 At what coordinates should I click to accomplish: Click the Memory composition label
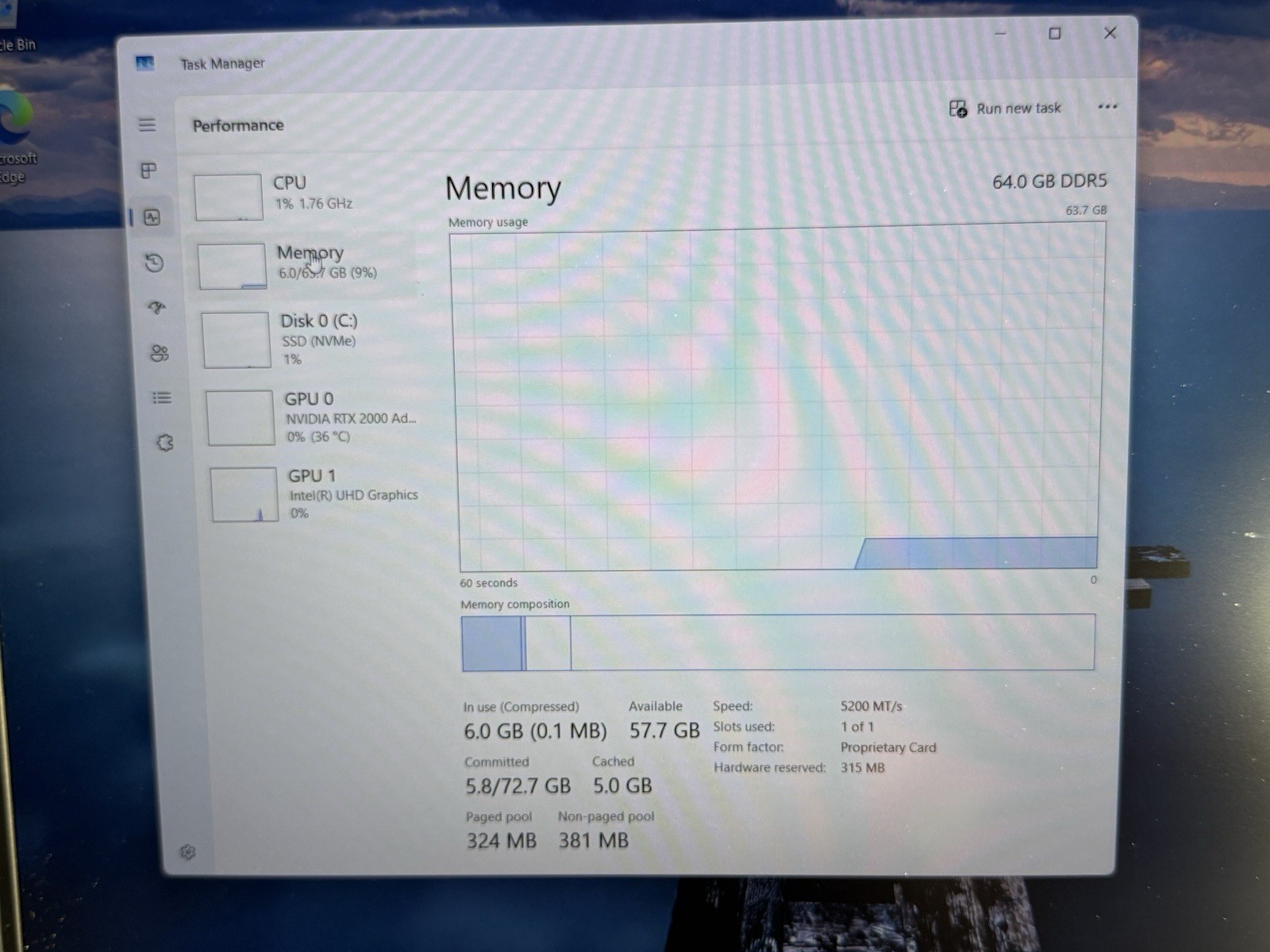pos(515,605)
